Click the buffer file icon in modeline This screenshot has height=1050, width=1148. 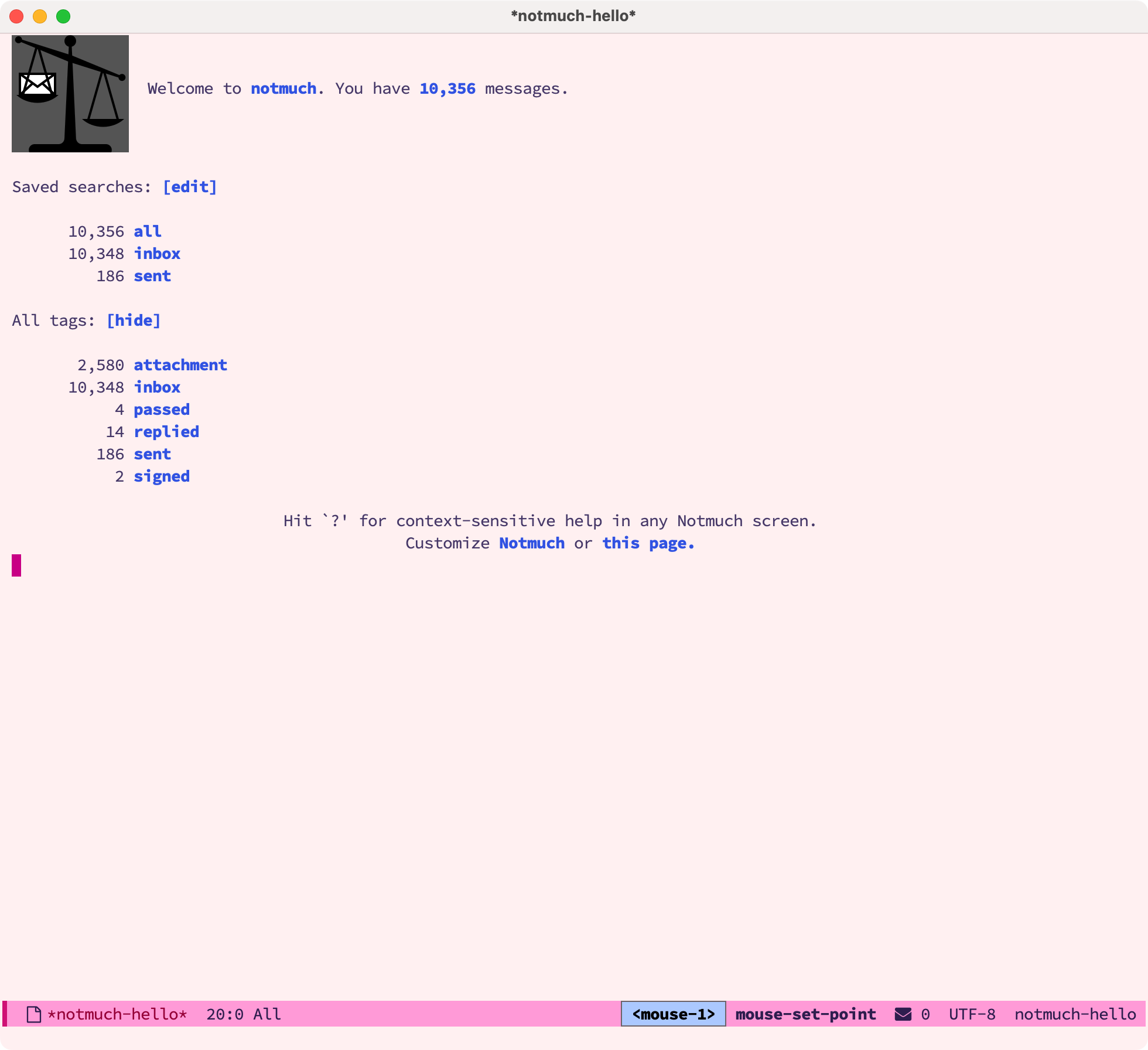click(34, 1014)
